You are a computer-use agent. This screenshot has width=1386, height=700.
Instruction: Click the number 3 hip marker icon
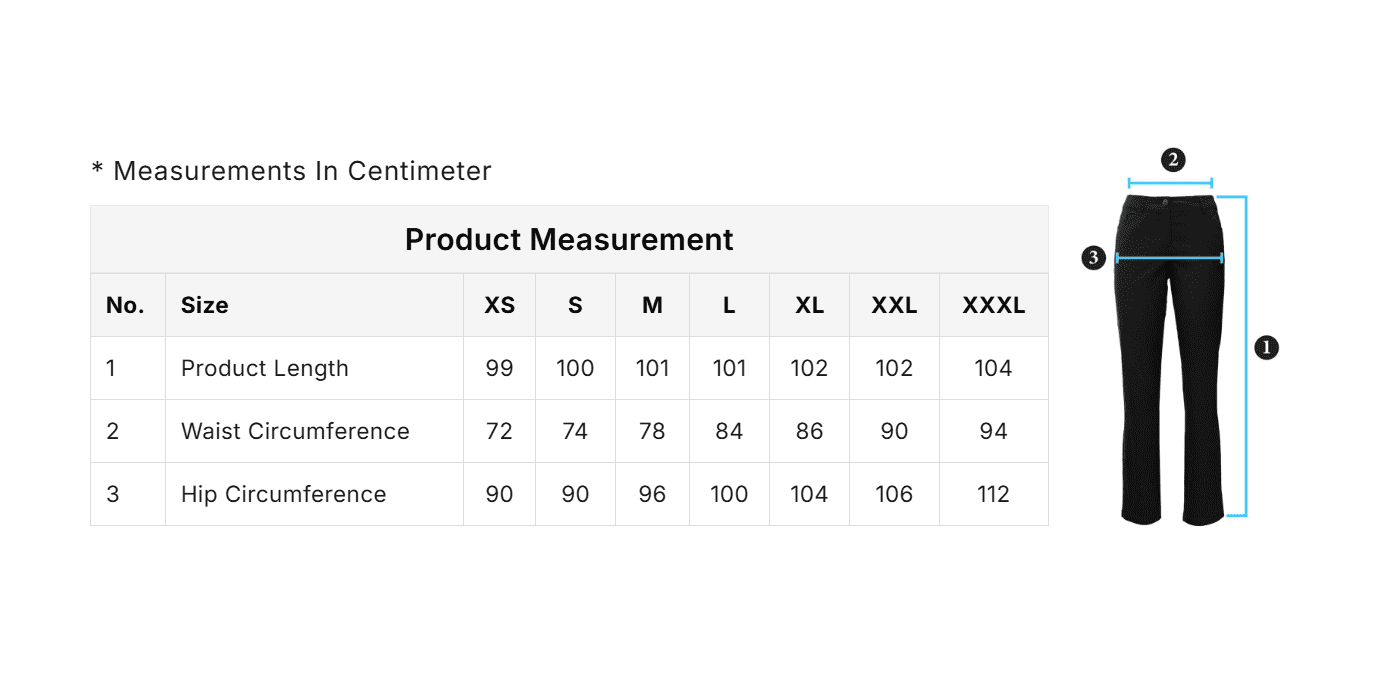click(1094, 258)
